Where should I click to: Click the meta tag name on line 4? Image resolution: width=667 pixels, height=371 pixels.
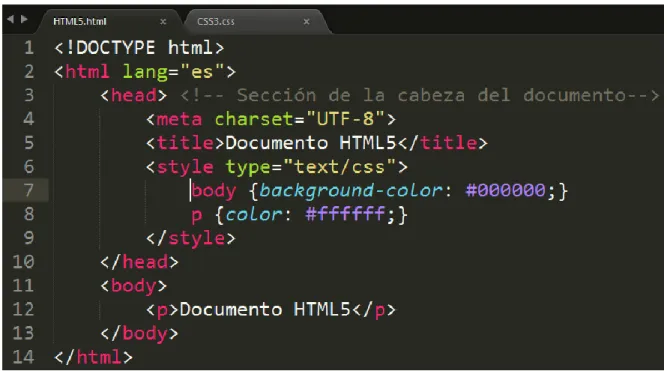point(179,119)
